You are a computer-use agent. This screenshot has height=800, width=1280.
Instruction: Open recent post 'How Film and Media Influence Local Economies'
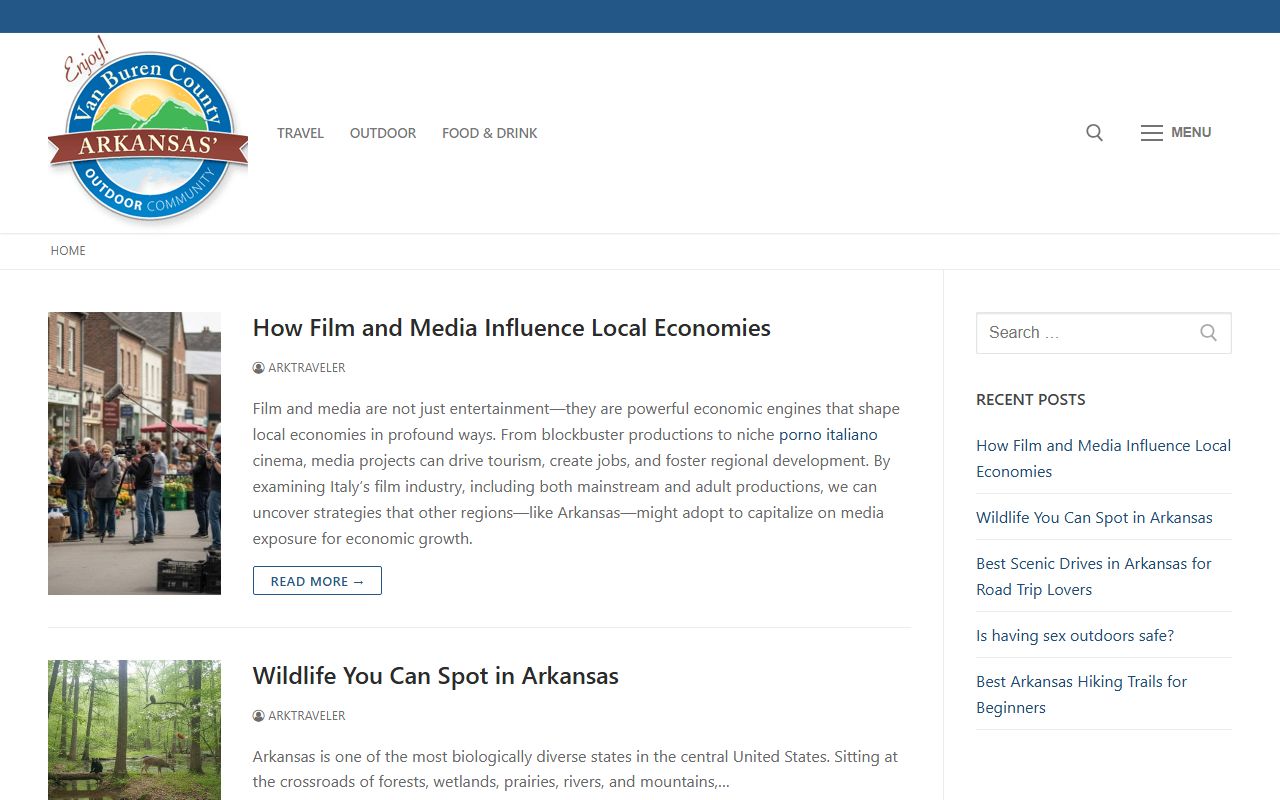(1103, 458)
